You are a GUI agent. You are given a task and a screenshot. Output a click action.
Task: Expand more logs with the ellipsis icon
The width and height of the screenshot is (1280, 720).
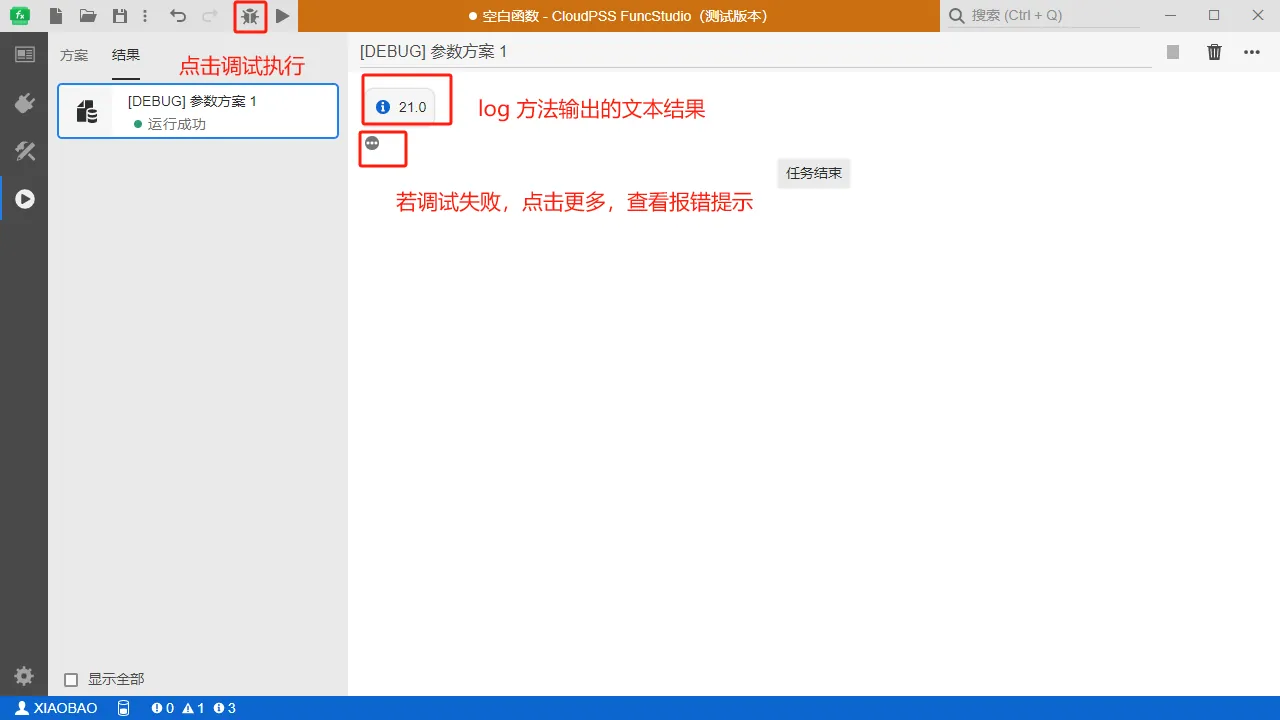[x=372, y=143]
